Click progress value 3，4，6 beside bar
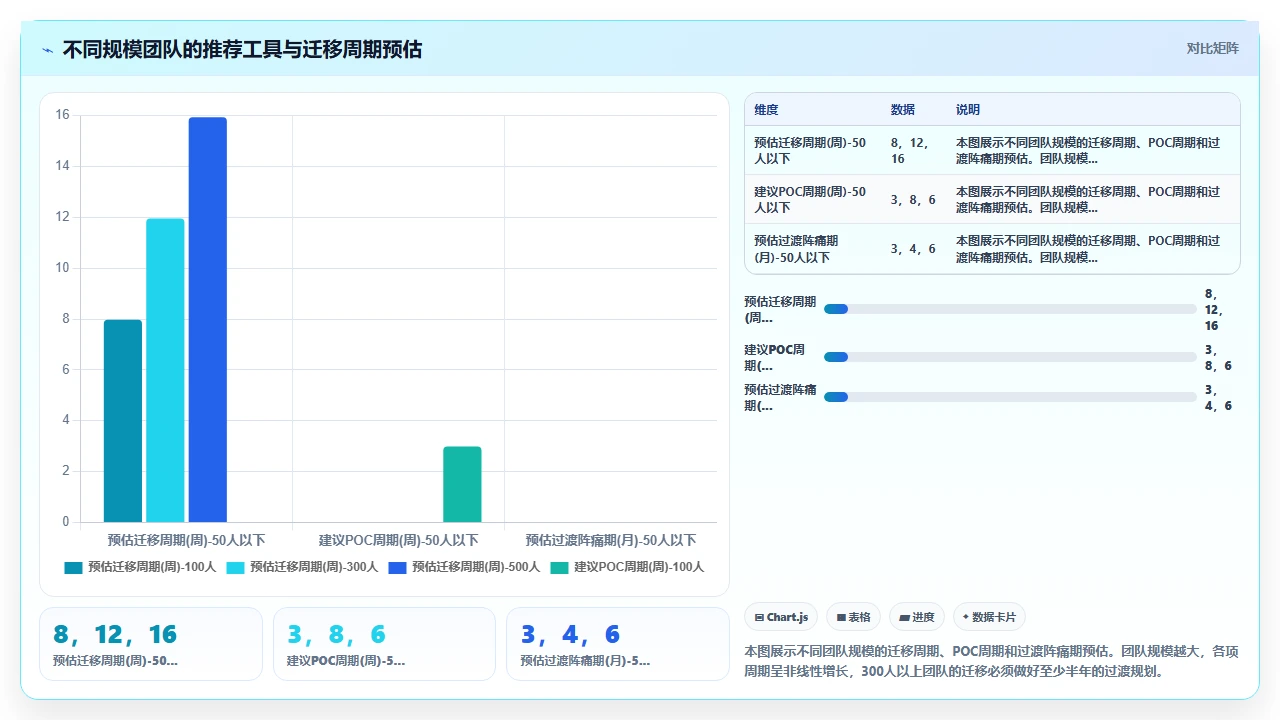1280x720 pixels. point(1218,398)
